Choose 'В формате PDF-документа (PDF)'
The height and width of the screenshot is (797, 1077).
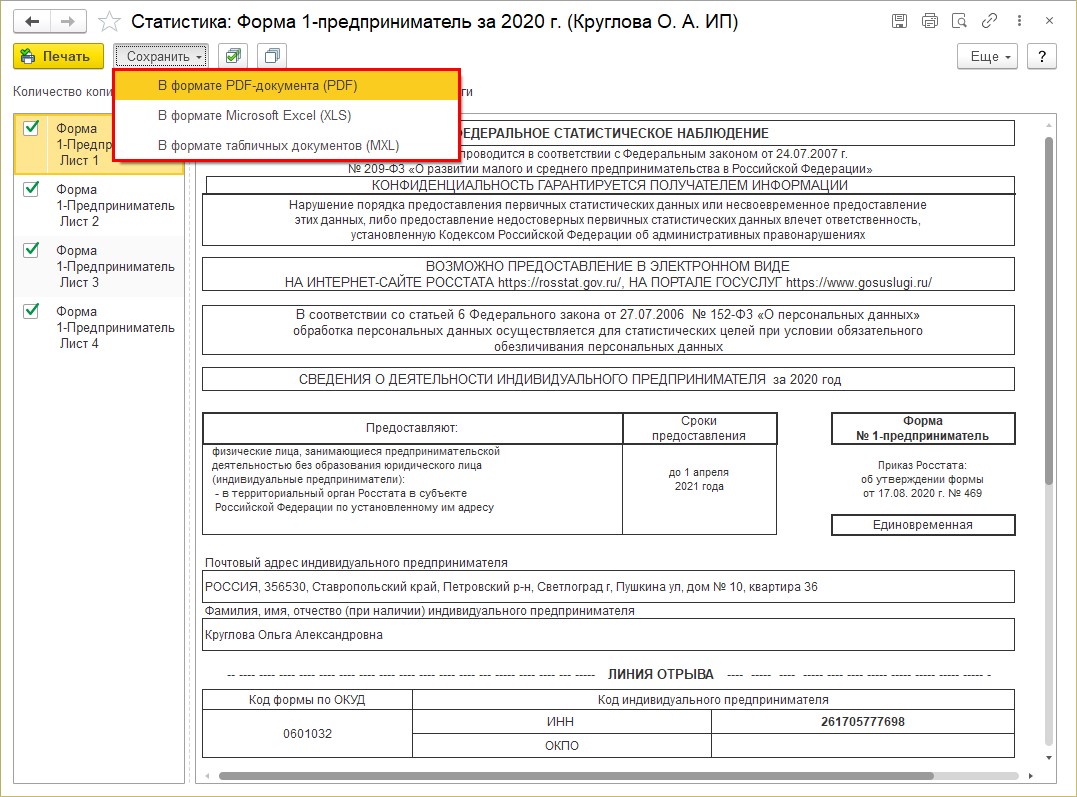tap(286, 86)
